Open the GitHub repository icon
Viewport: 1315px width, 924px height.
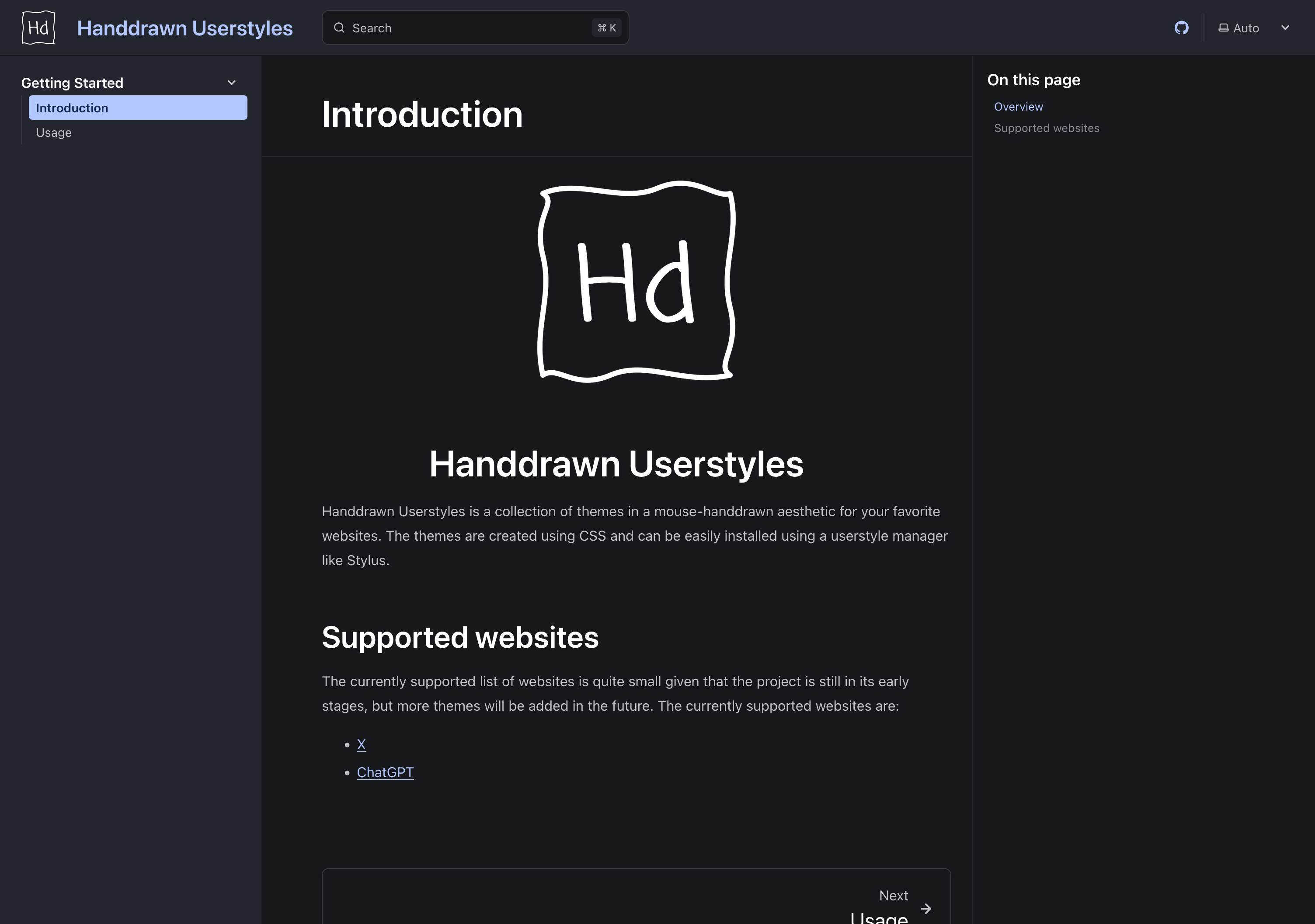(1181, 28)
